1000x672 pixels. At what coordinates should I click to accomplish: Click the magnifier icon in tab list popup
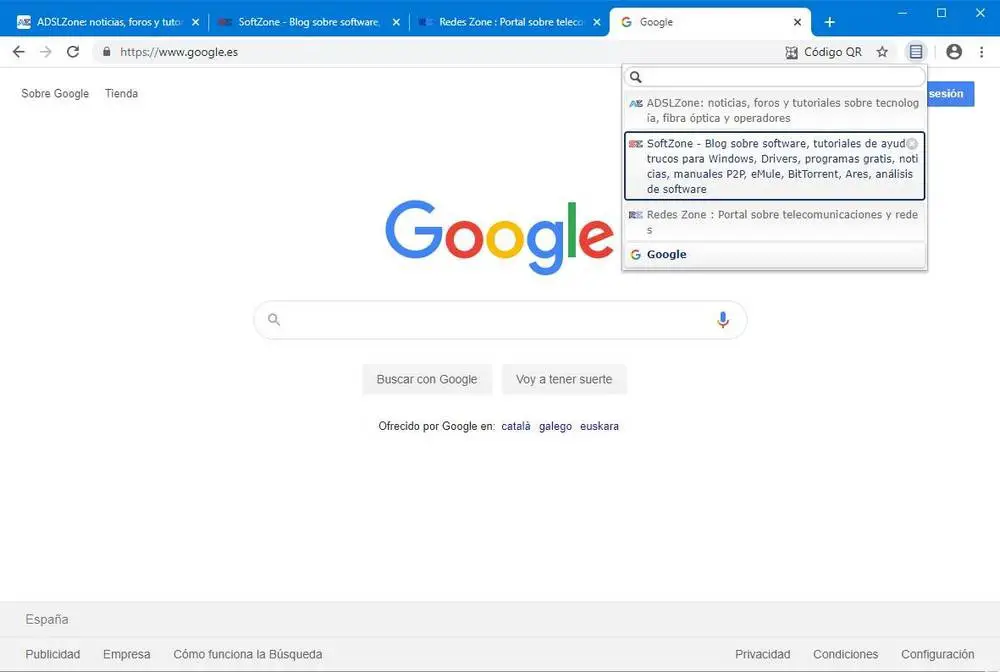click(636, 77)
